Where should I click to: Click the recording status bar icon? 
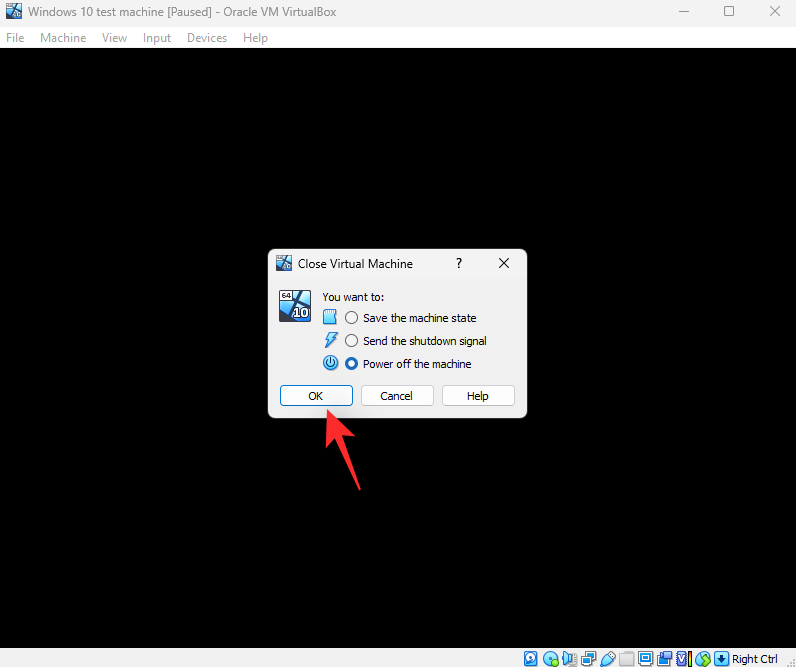point(665,658)
